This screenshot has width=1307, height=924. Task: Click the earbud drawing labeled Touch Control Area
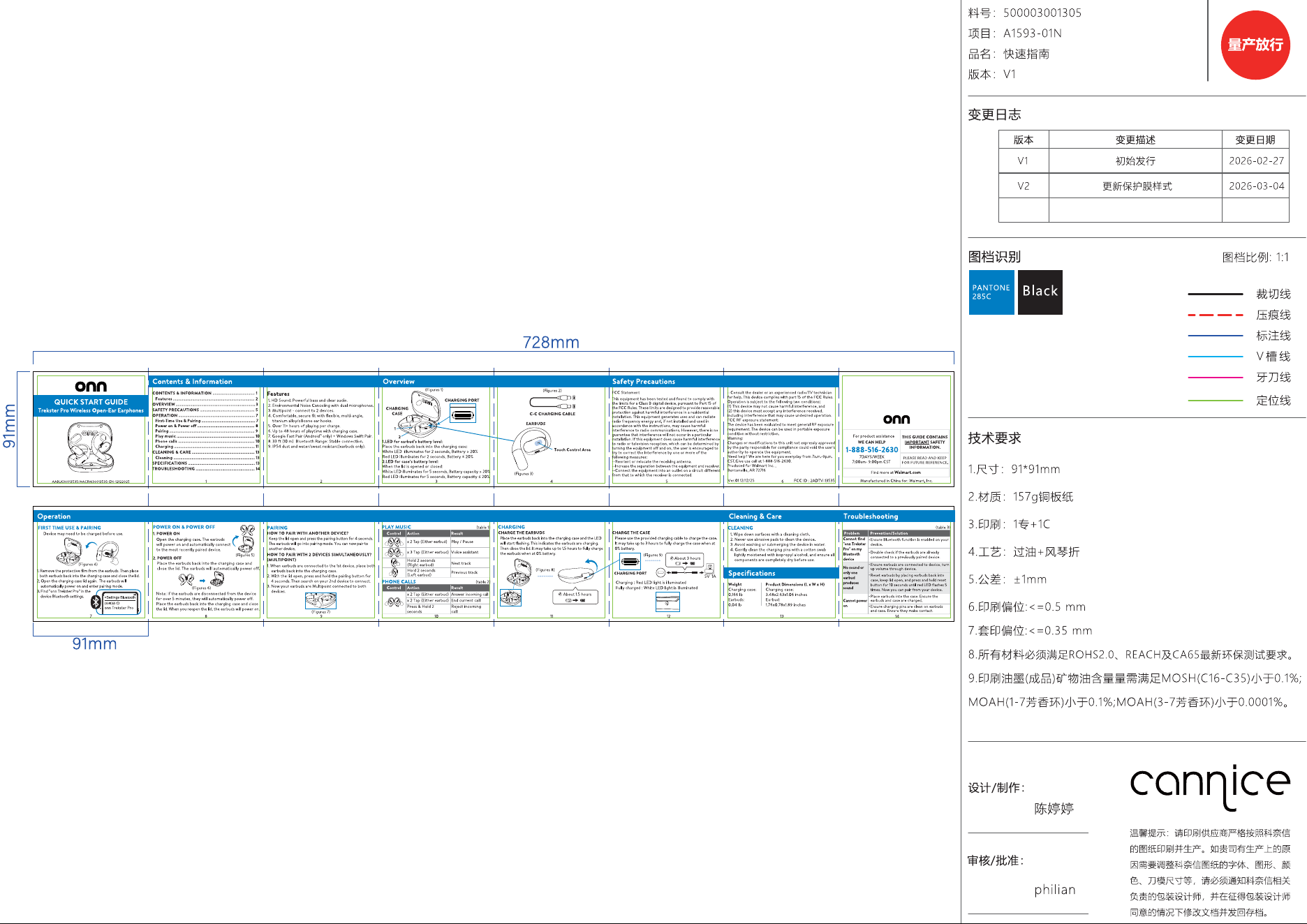point(533,448)
